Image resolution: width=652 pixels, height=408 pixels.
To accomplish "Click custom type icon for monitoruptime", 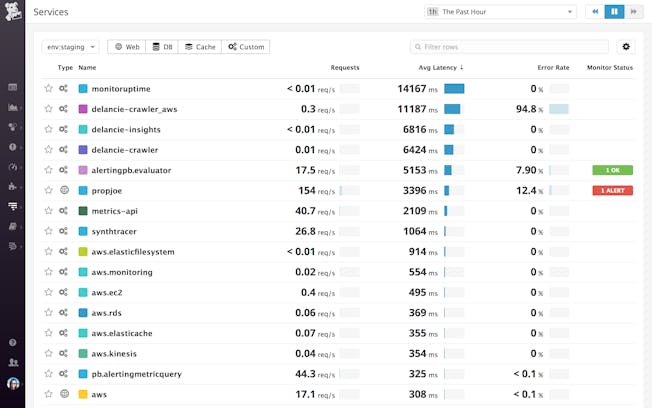I will 63,88.
